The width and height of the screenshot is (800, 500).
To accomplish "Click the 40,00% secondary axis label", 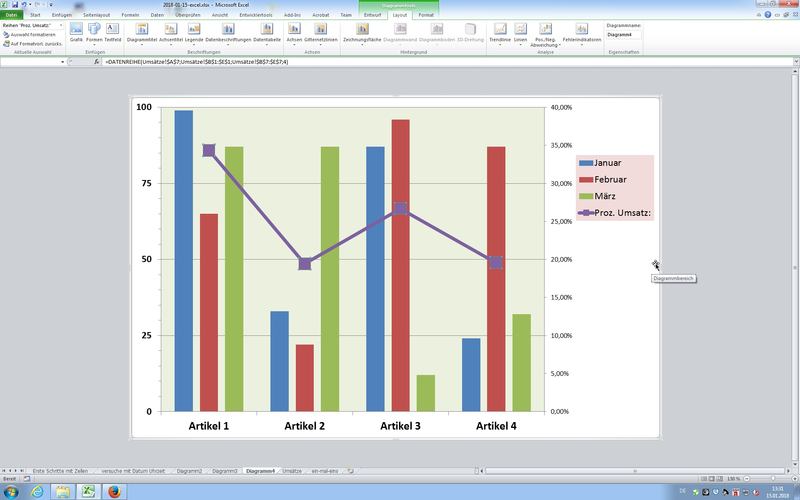I will 561,108.
